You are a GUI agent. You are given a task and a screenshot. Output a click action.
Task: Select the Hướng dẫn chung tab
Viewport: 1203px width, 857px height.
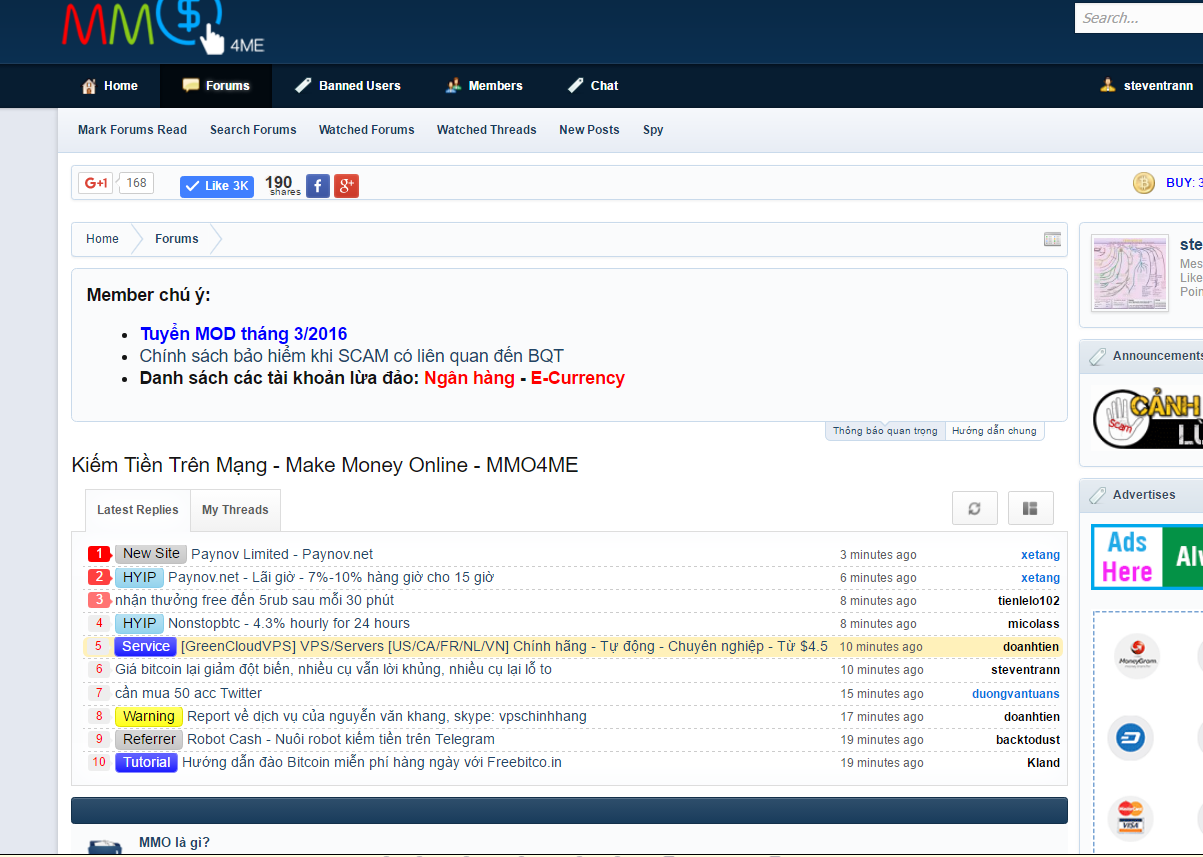(x=994, y=431)
